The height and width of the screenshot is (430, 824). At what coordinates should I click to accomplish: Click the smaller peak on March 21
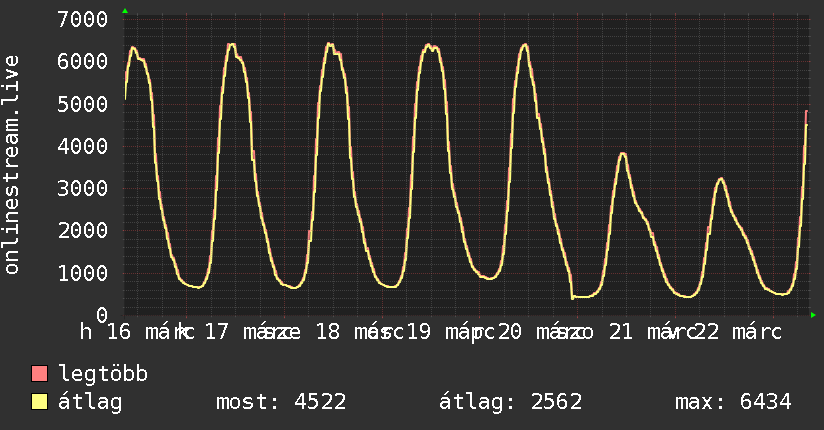click(x=623, y=154)
